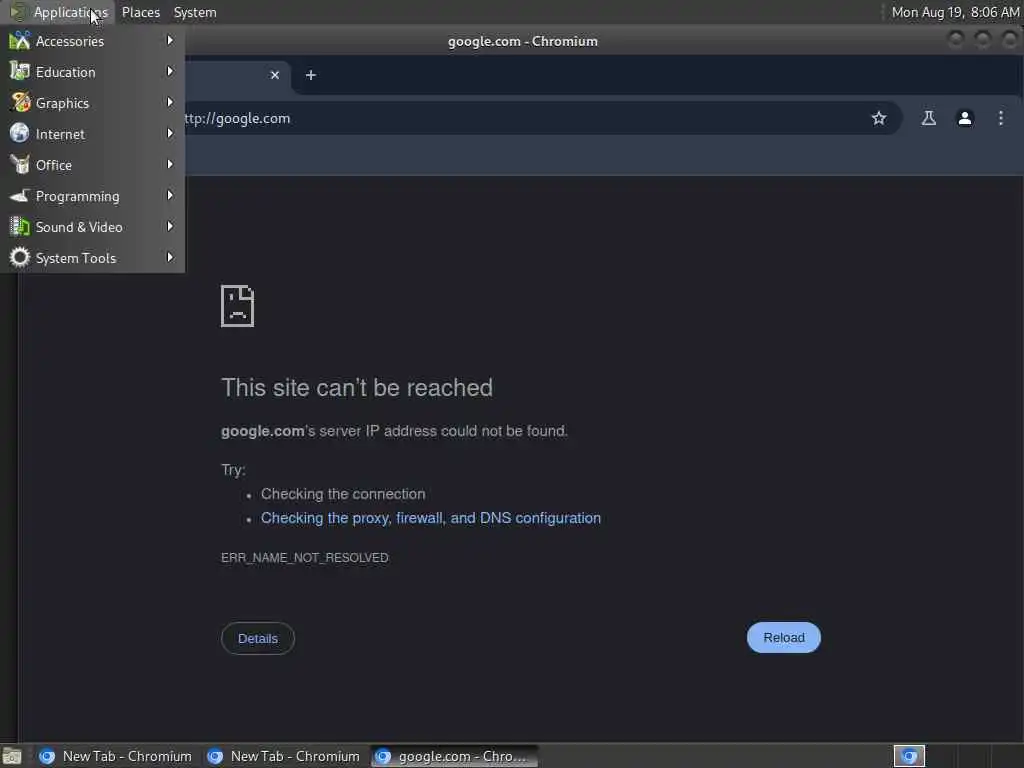
Task: Click the date and time clock
Action: pyautogui.click(x=955, y=12)
